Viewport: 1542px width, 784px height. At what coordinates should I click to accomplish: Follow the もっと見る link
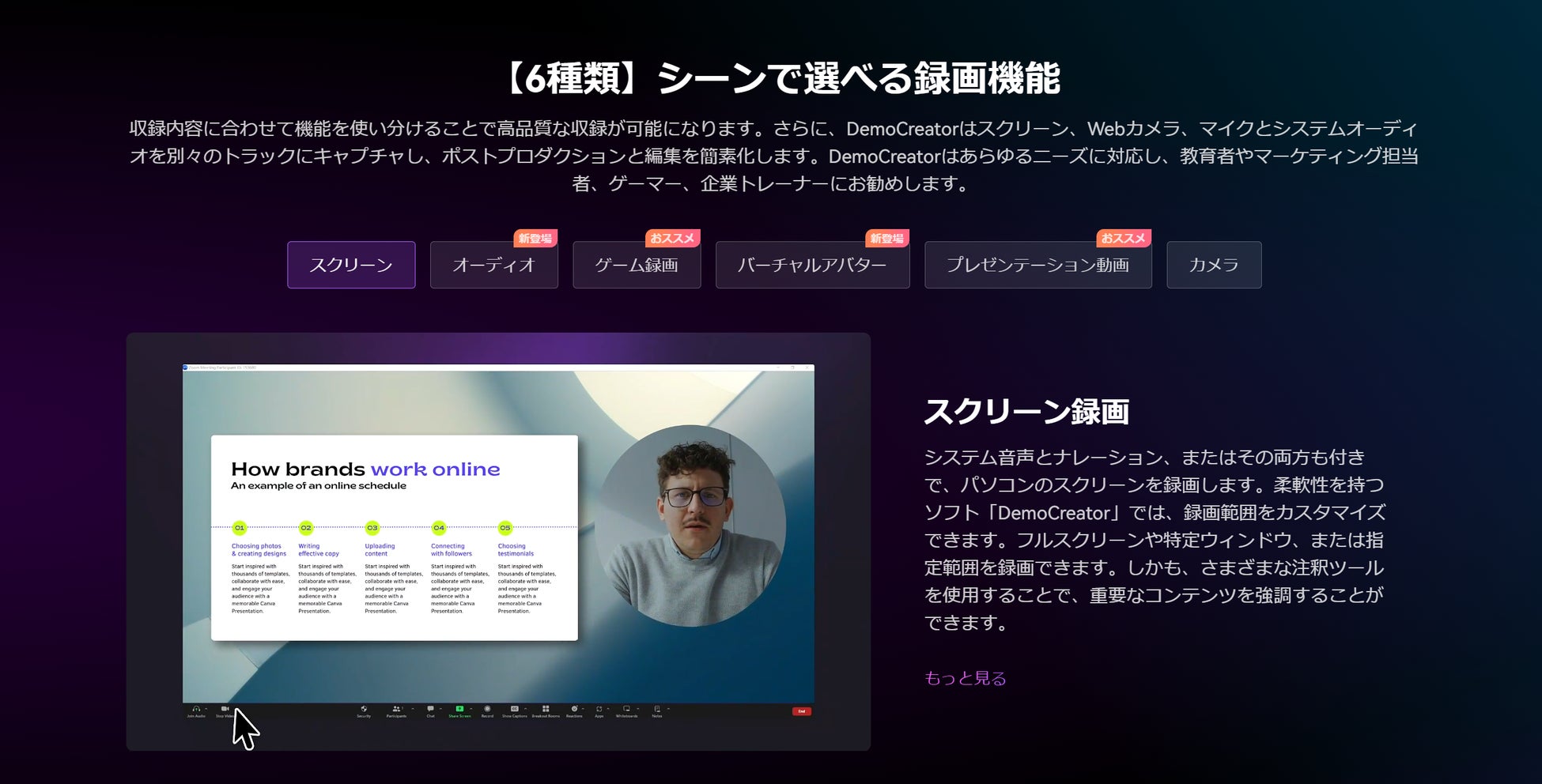pos(965,678)
